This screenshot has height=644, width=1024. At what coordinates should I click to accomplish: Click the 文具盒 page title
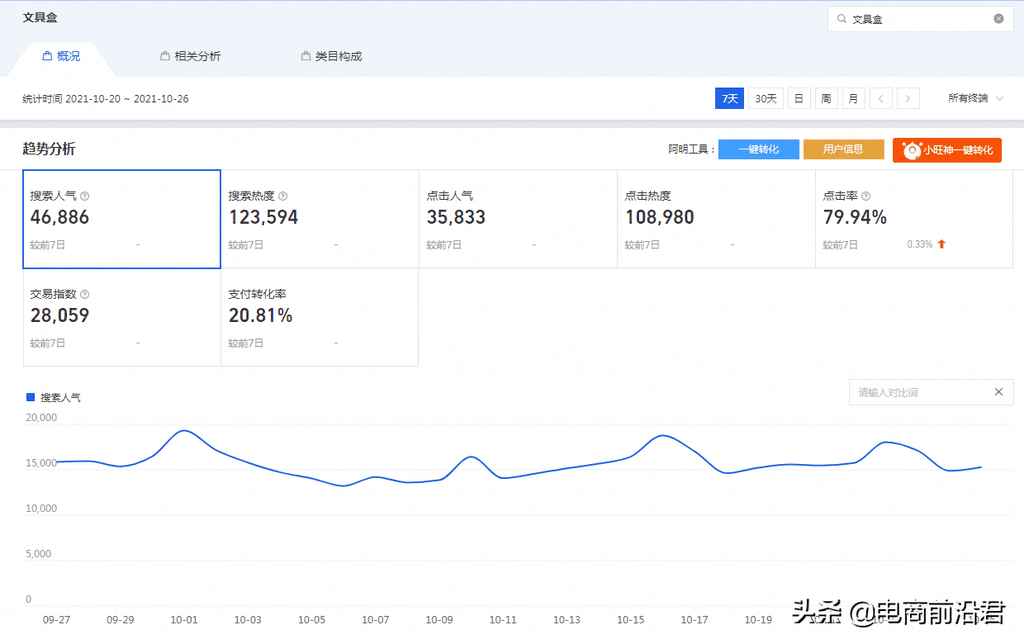pyautogui.click(x=40, y=18)
